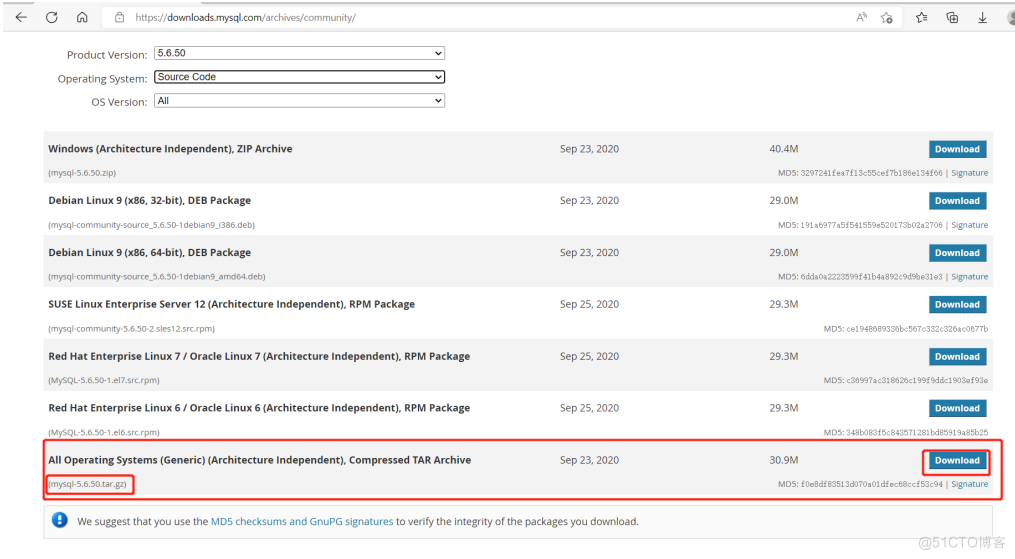
Task: Click the Windows (Architecture Independent), ZIP Archive title
Action: (x=170, y=149)
